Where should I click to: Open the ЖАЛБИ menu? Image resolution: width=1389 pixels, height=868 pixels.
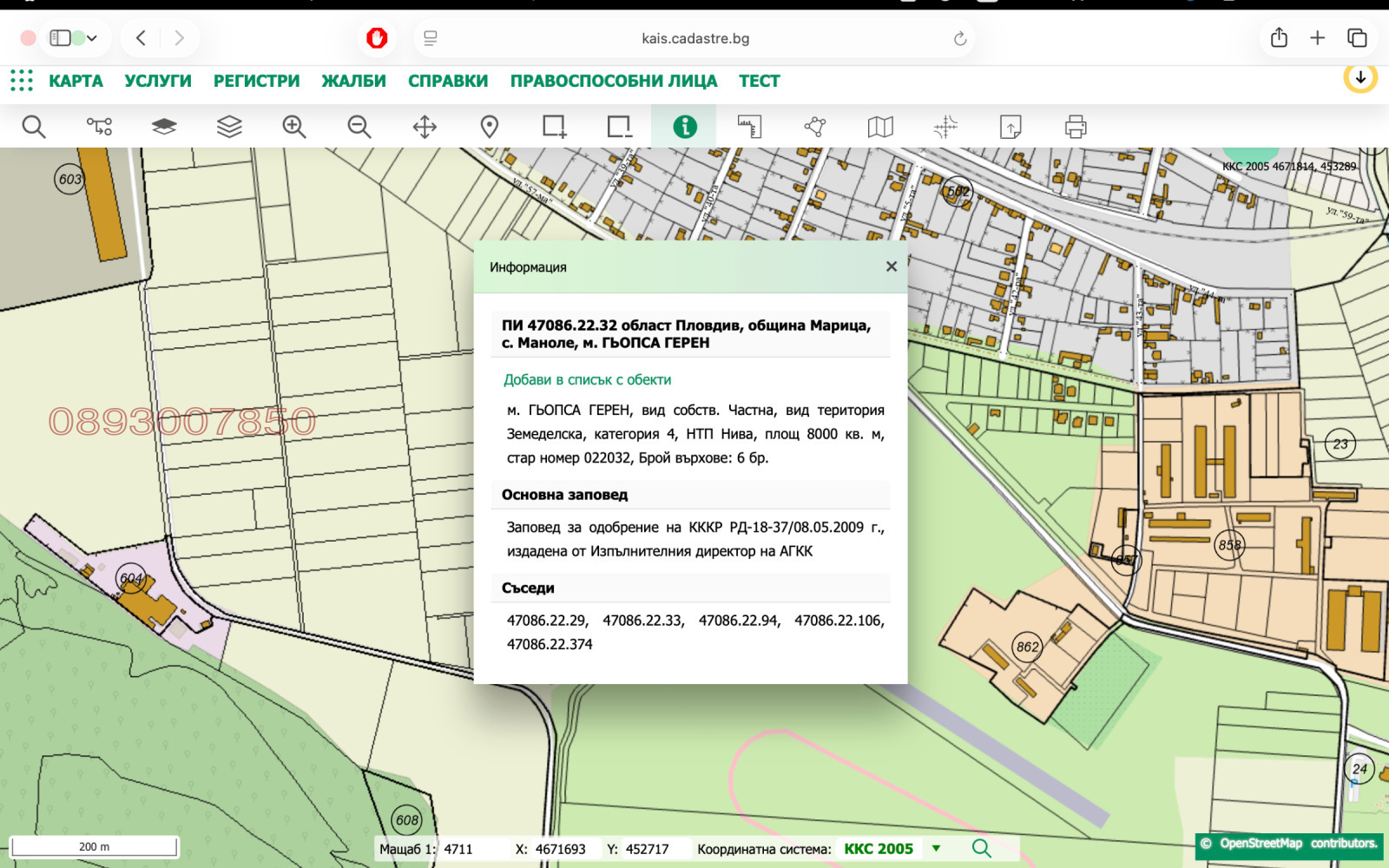[x=354, y=81]
